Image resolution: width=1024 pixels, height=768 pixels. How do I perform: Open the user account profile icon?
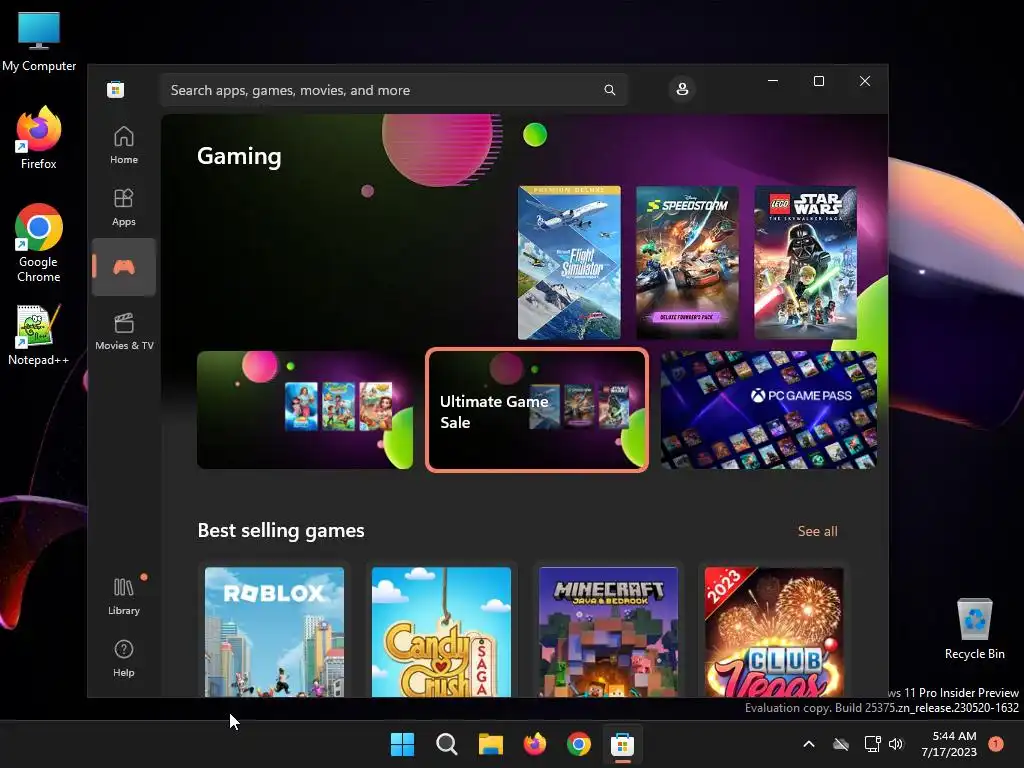682,89
